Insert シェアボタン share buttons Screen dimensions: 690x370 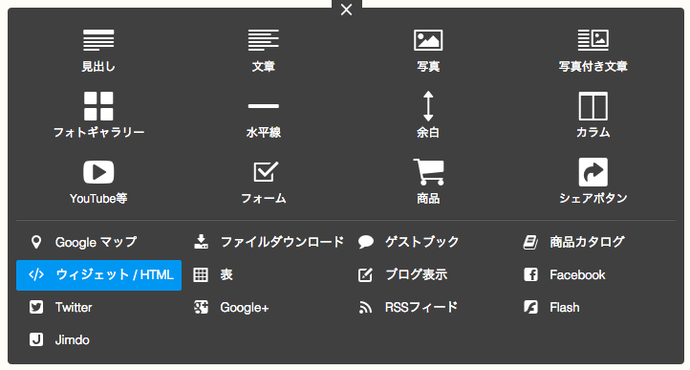point(593,182)
